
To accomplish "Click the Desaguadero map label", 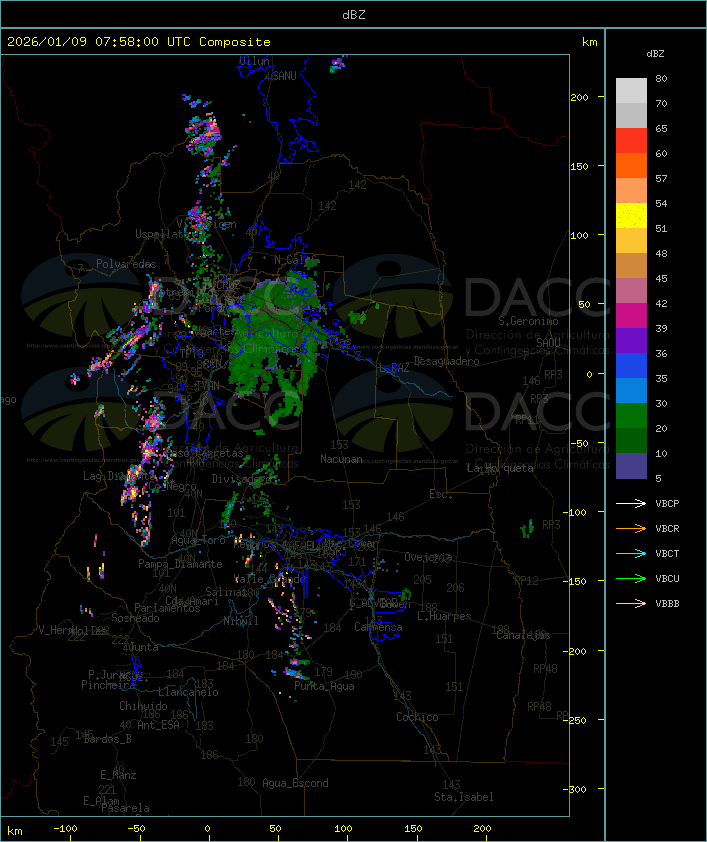I will 446,361.
